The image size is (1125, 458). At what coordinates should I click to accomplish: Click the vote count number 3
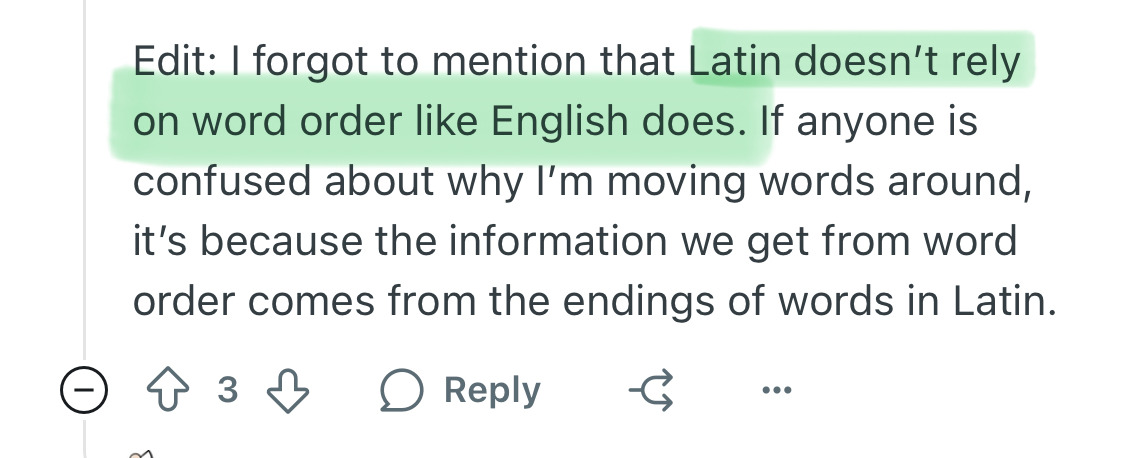click(x=227, y=390)
